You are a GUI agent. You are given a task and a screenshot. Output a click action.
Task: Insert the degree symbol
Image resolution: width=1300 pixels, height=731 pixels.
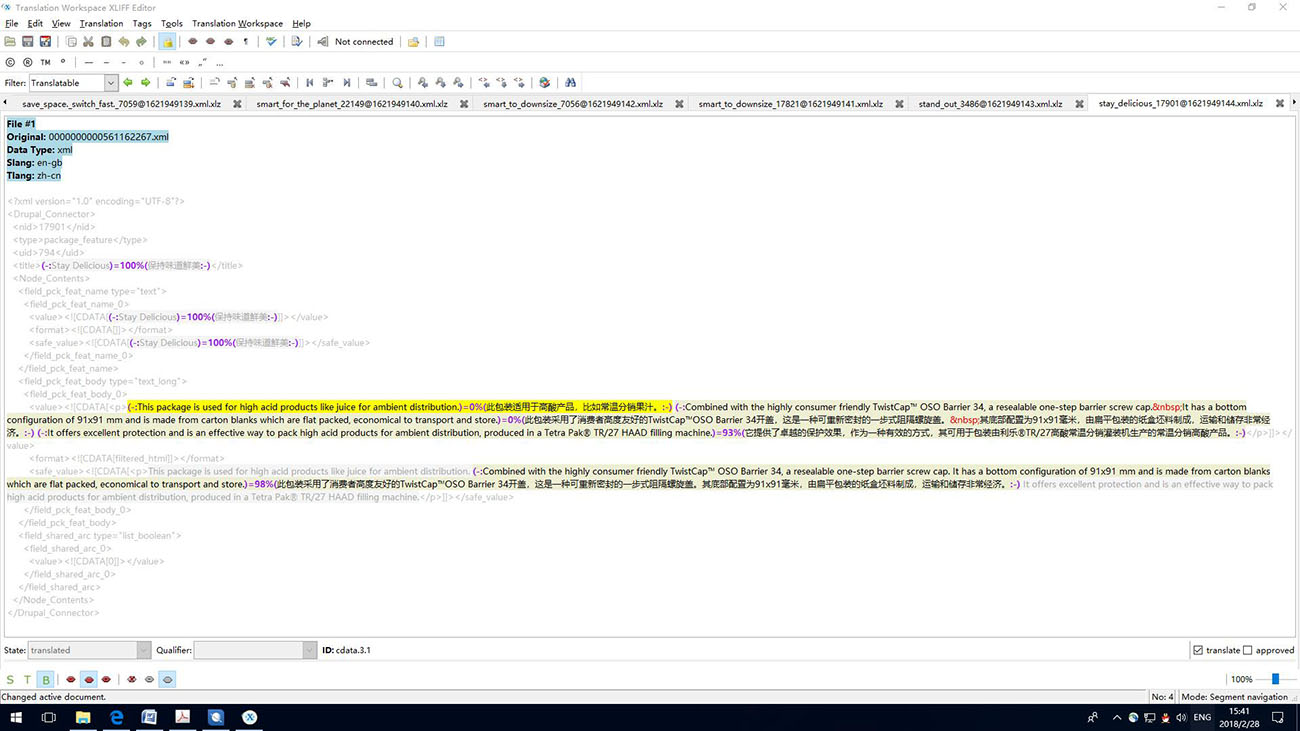point(62,62)
